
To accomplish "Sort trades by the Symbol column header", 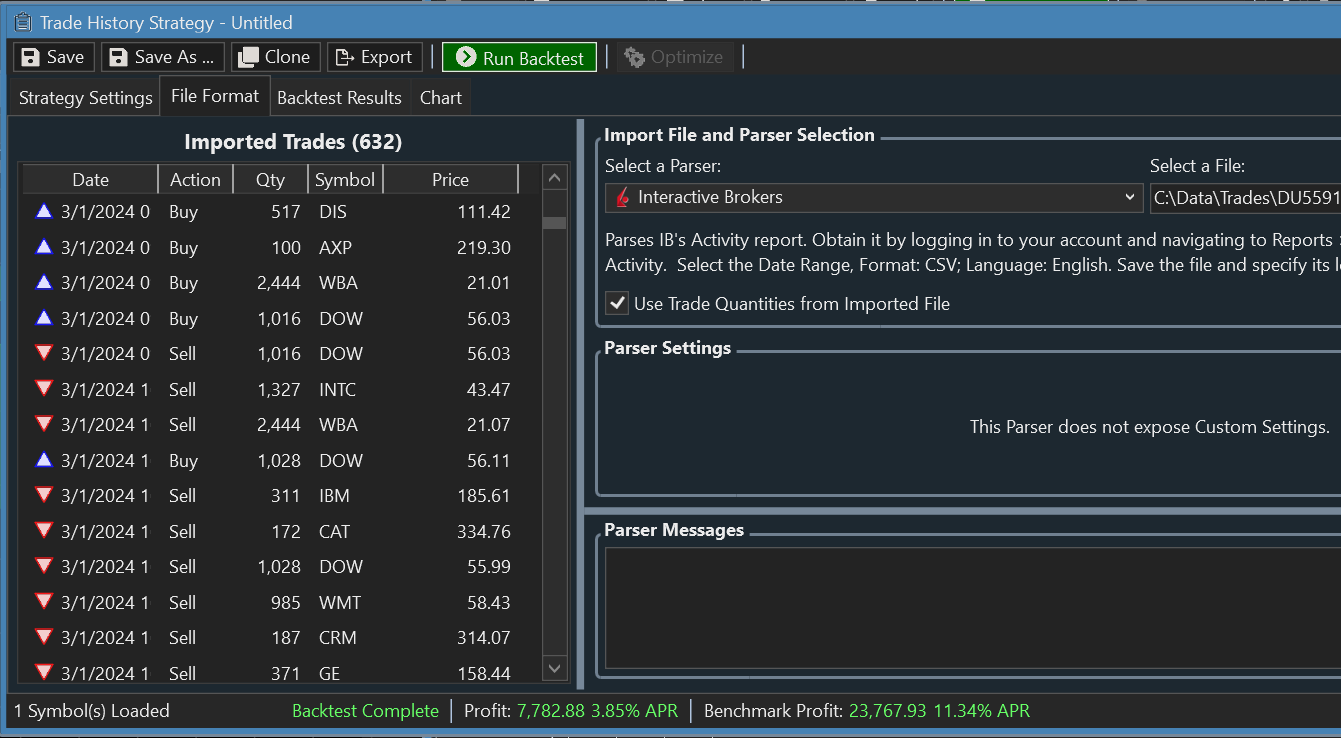I will 345,180.
